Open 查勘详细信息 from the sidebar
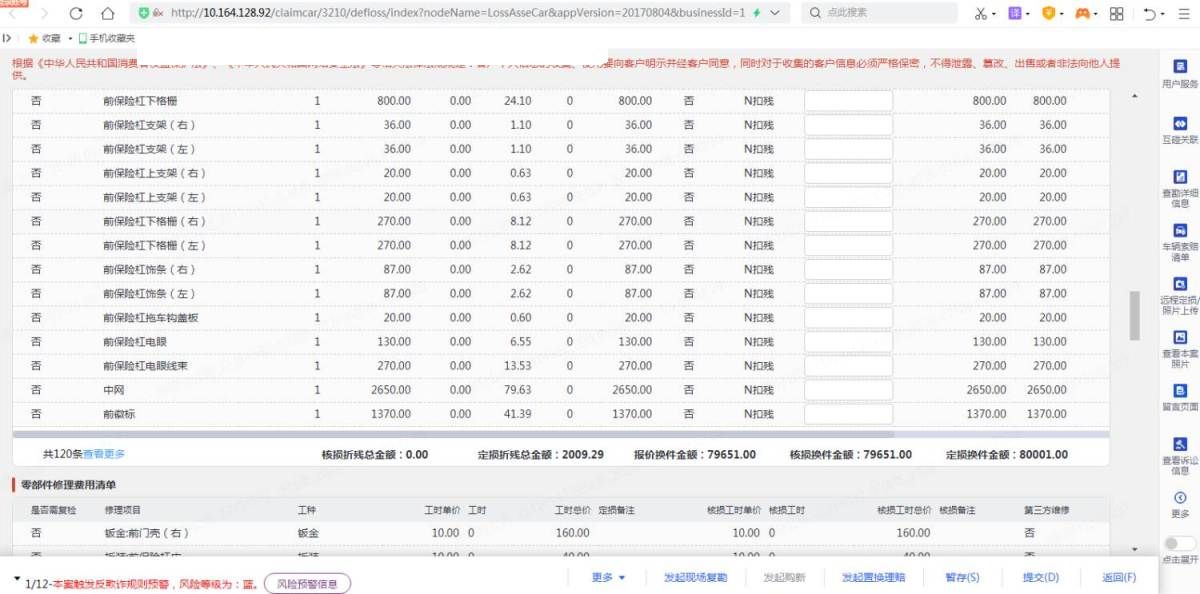This screenshot has height=594, width=1200. click(x=1180, y=176)
